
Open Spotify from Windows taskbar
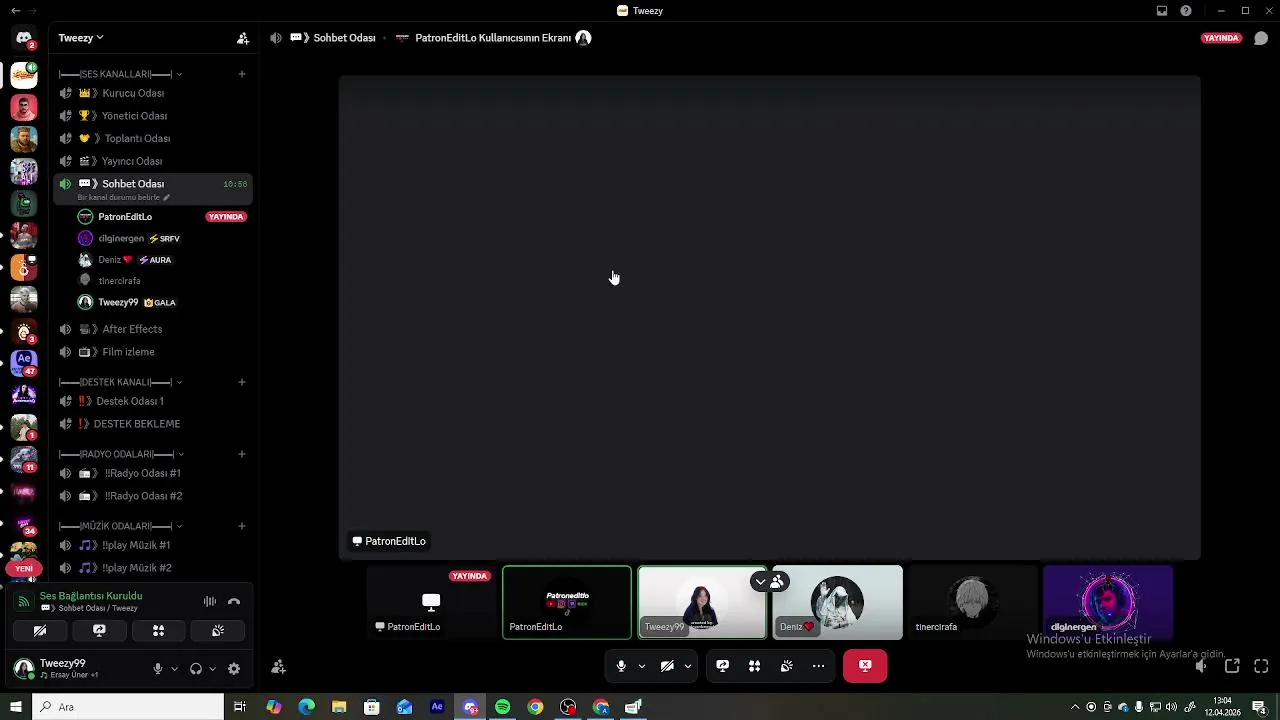click(x=503, y=707)
